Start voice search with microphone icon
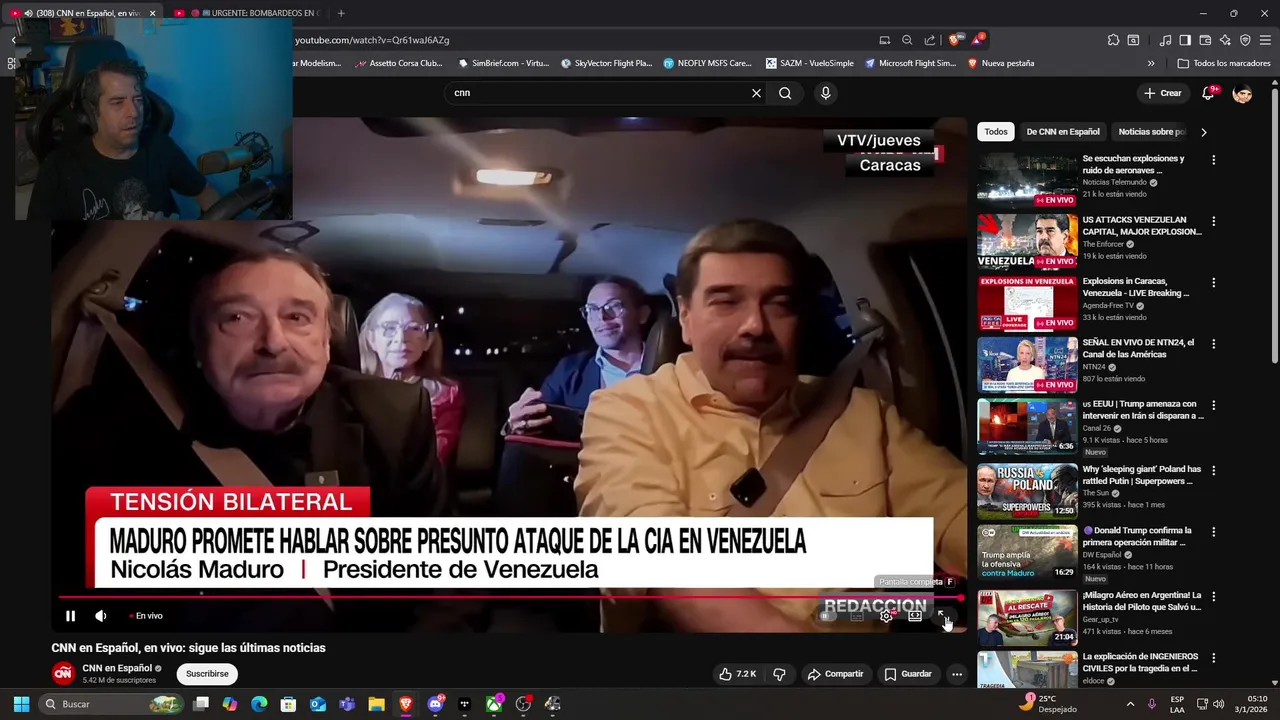This screenshot has width=1280, height=720. click(x=825, y=93)
